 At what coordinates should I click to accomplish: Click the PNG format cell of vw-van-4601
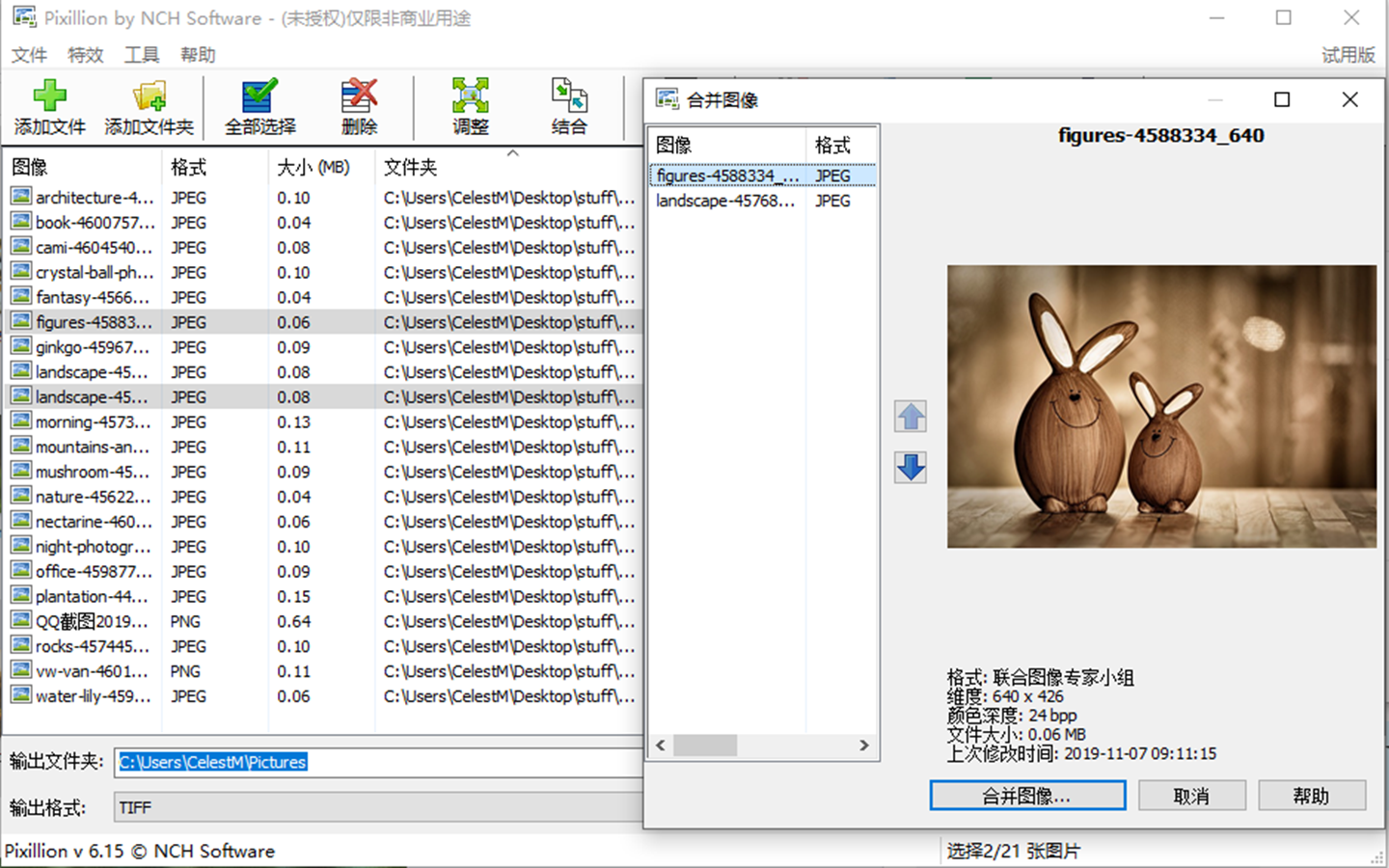[186, 670]
